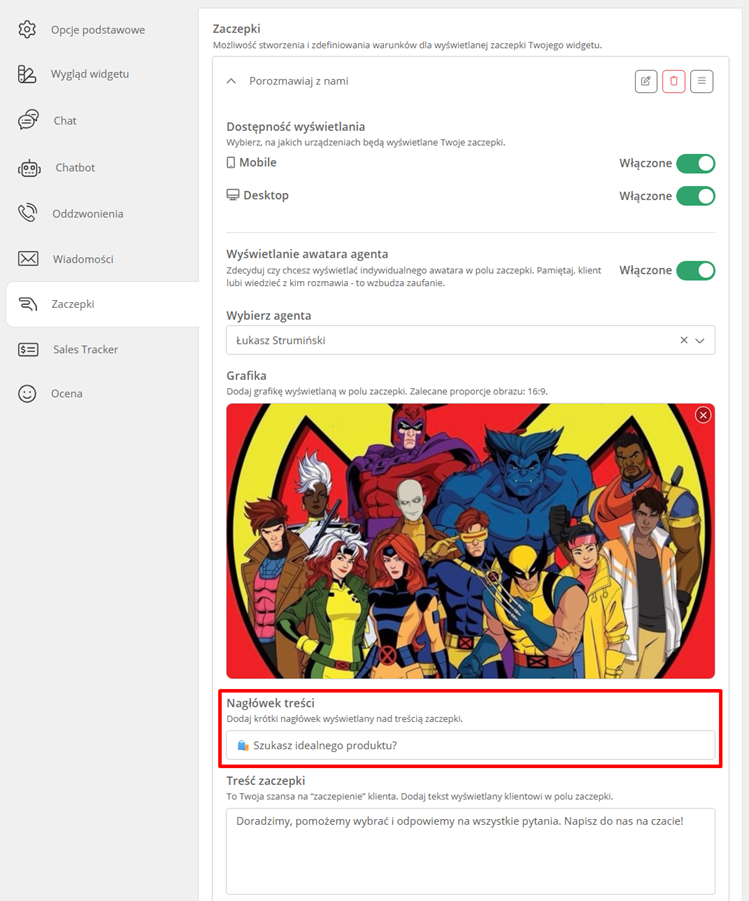Open Opcje podstawowe menu item
The height and width of the screenshot is (901, 749).
(98, 30)
